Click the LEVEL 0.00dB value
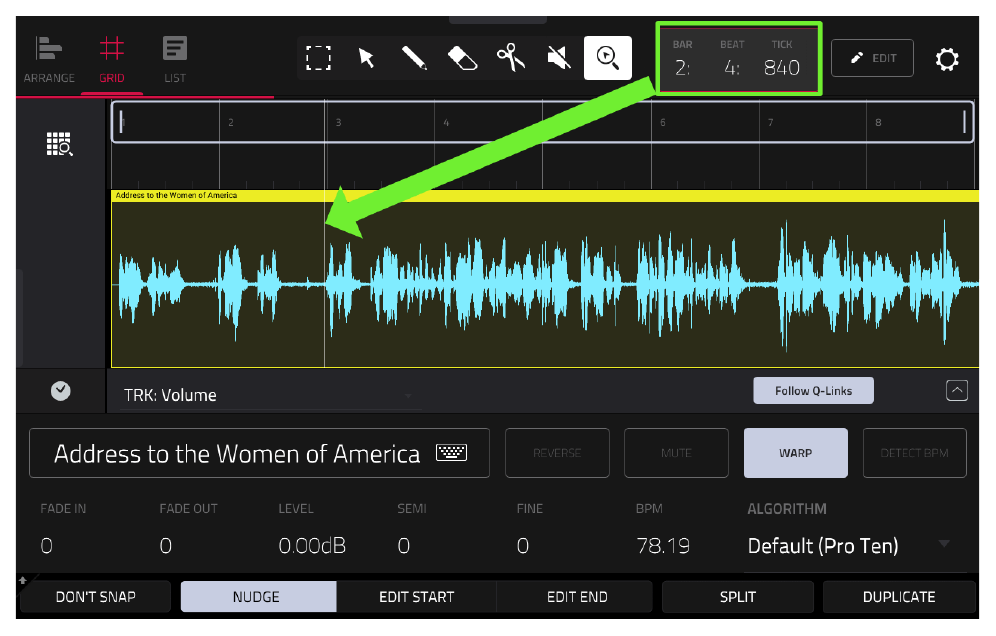The width and height of the screenshot is (996, 636). pos(312,546)
